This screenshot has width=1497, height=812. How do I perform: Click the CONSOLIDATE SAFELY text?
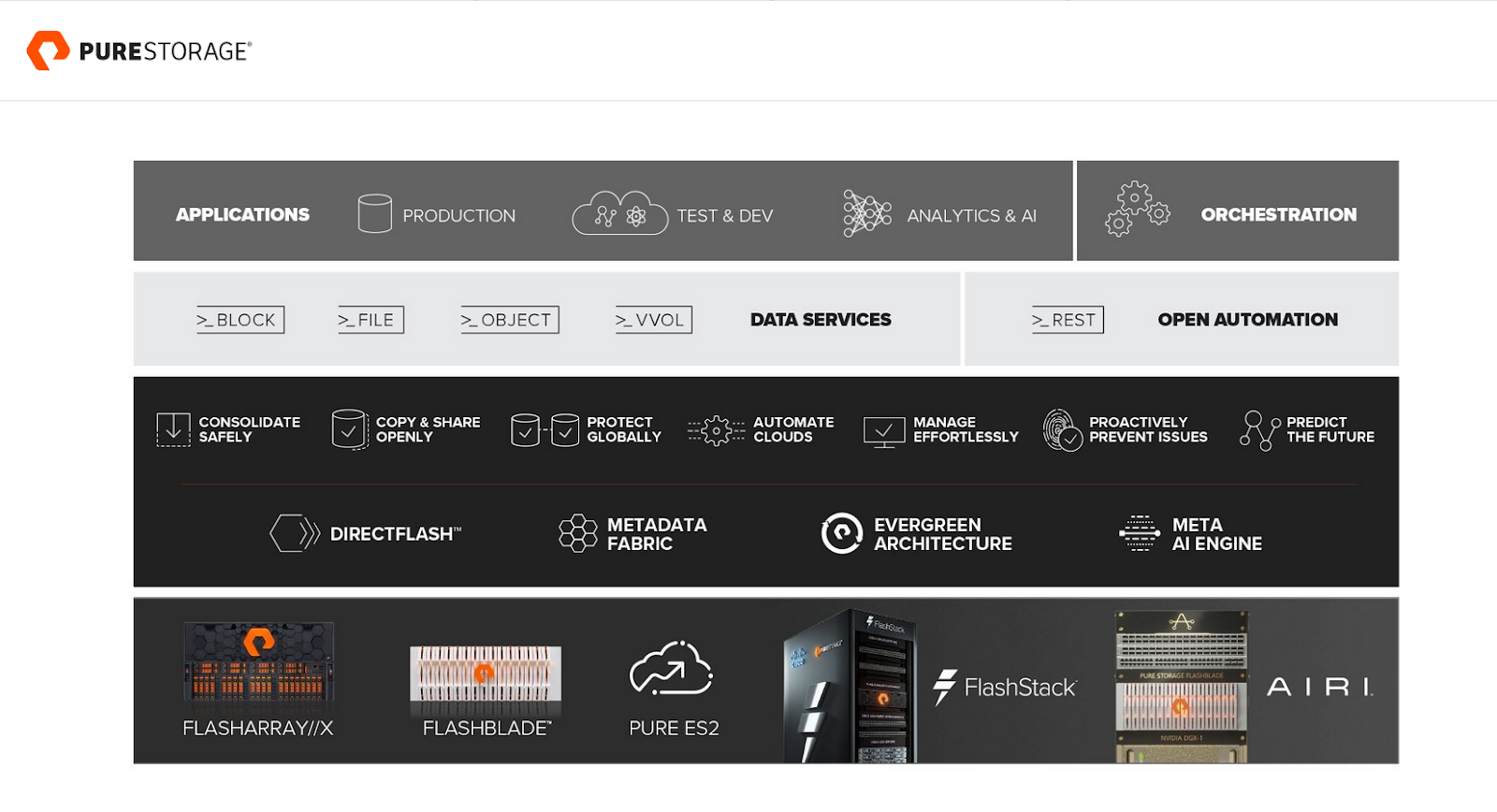[x=249, y=429]
